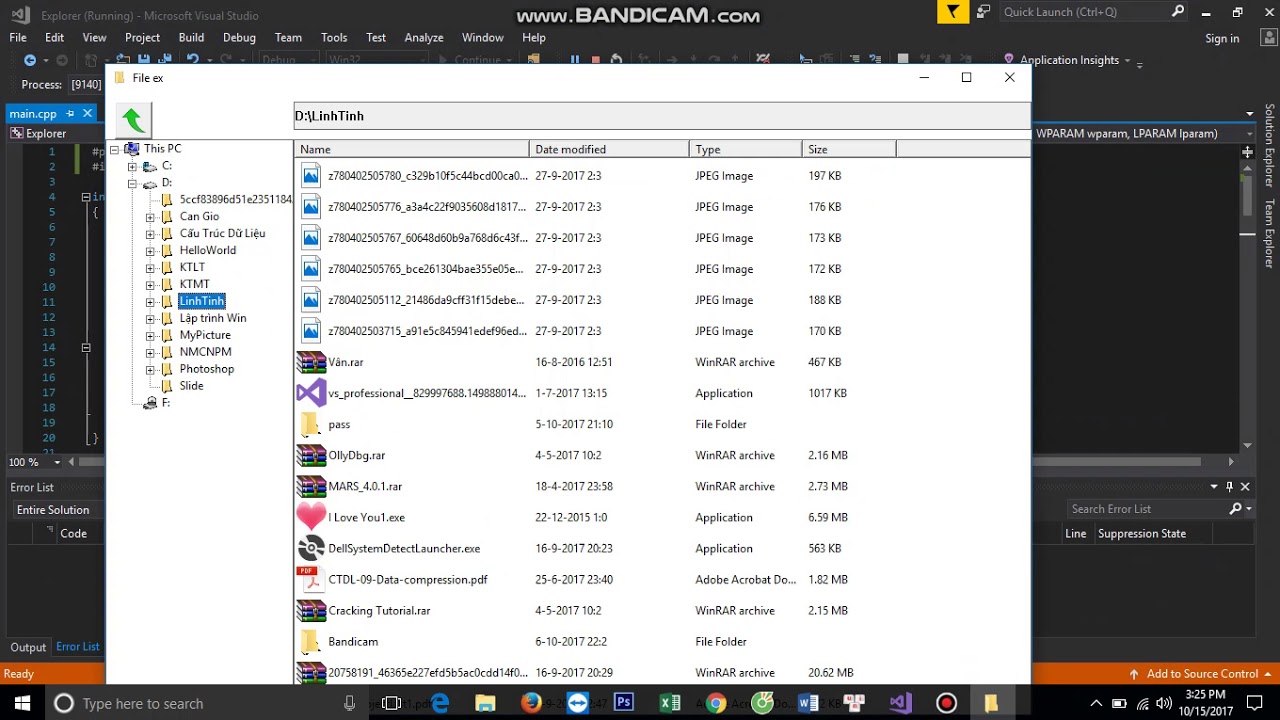Click the Pause debugging icon in toolbar
This screenshot has height=720, width=1280.
point(575,60)
